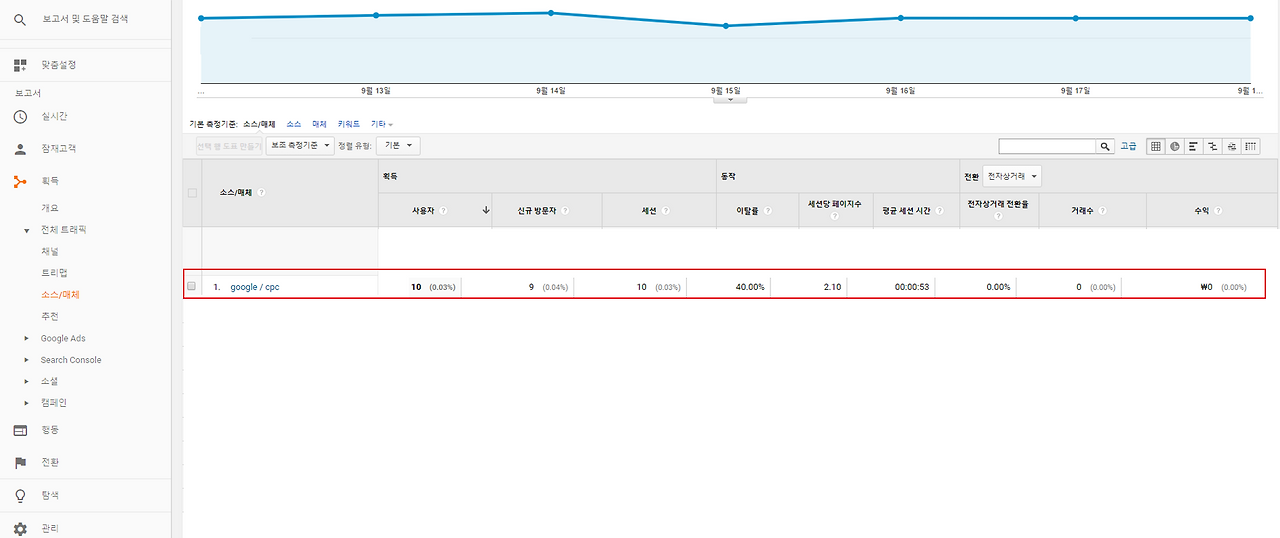Switch to comparison view icon
The width and height of the screenshot is (1280, 538).
(1213, 146)
